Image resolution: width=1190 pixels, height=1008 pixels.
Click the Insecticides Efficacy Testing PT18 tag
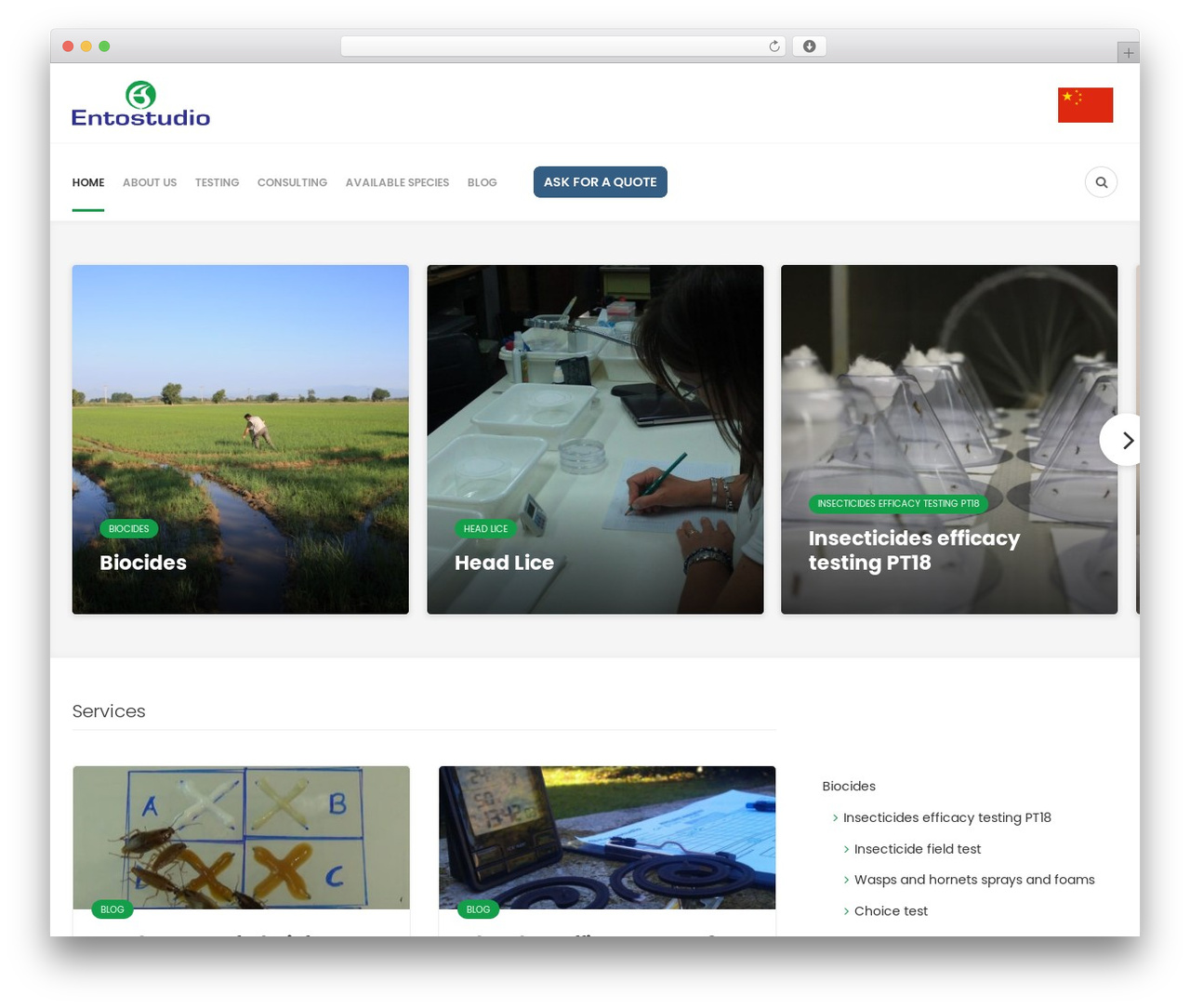898,503
